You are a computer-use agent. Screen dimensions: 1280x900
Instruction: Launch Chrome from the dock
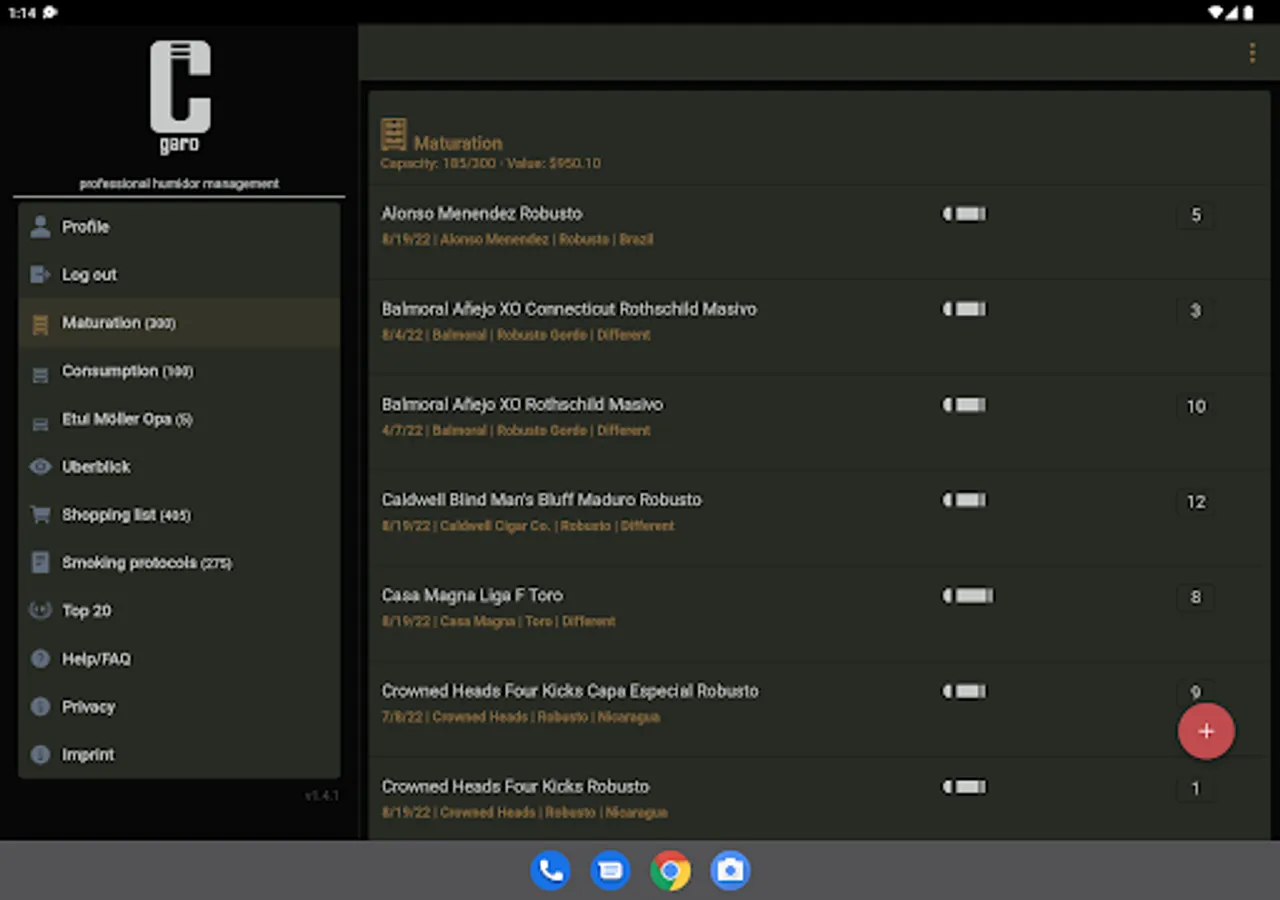(670, 870)
